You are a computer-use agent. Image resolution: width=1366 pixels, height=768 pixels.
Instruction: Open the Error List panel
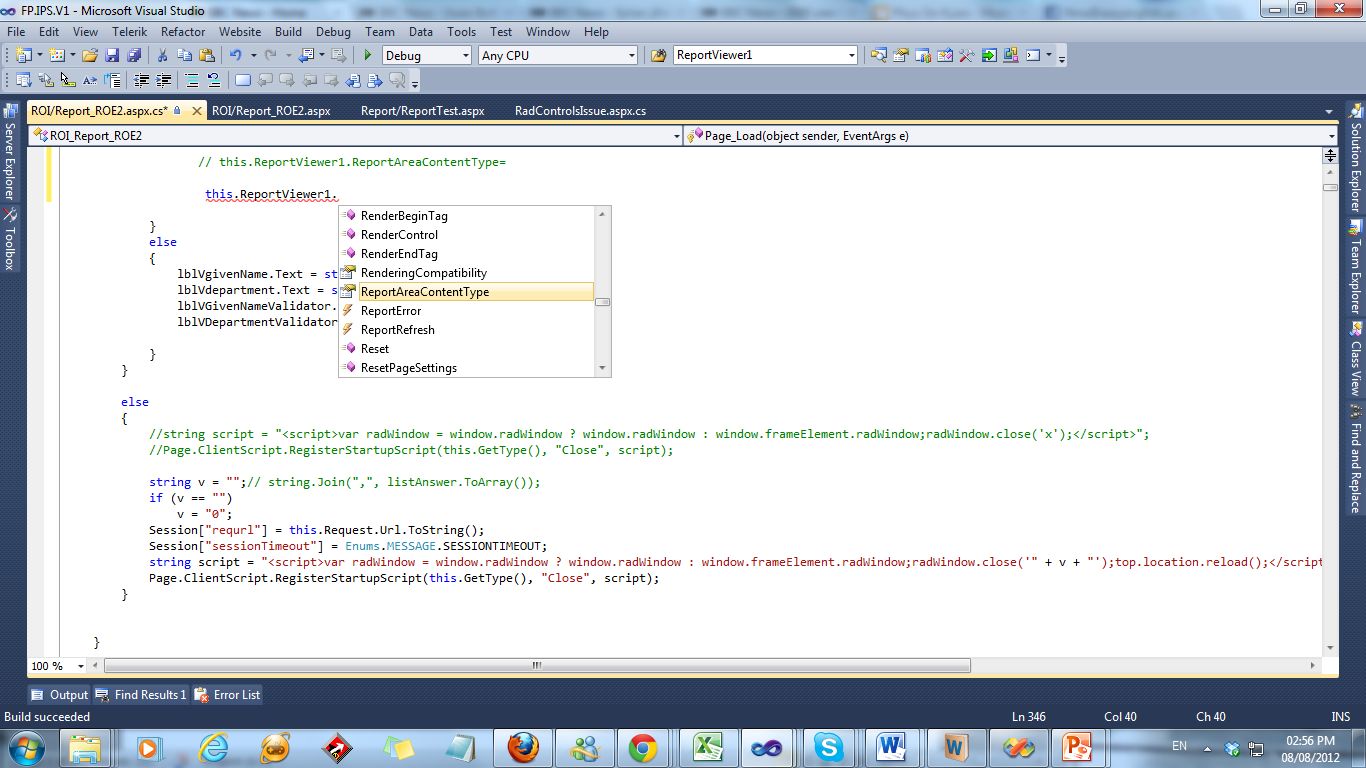tap(227, 695)
